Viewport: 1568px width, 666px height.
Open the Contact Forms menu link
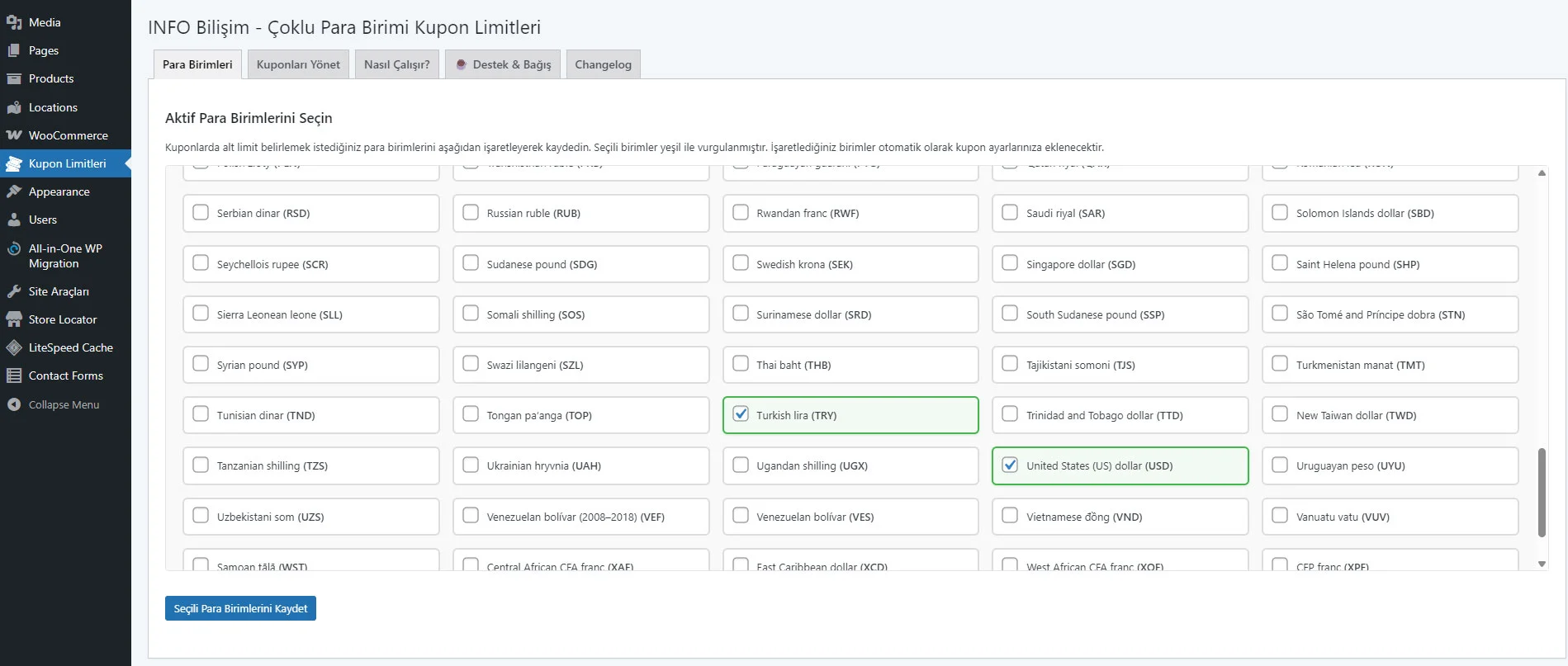point(66,376)
